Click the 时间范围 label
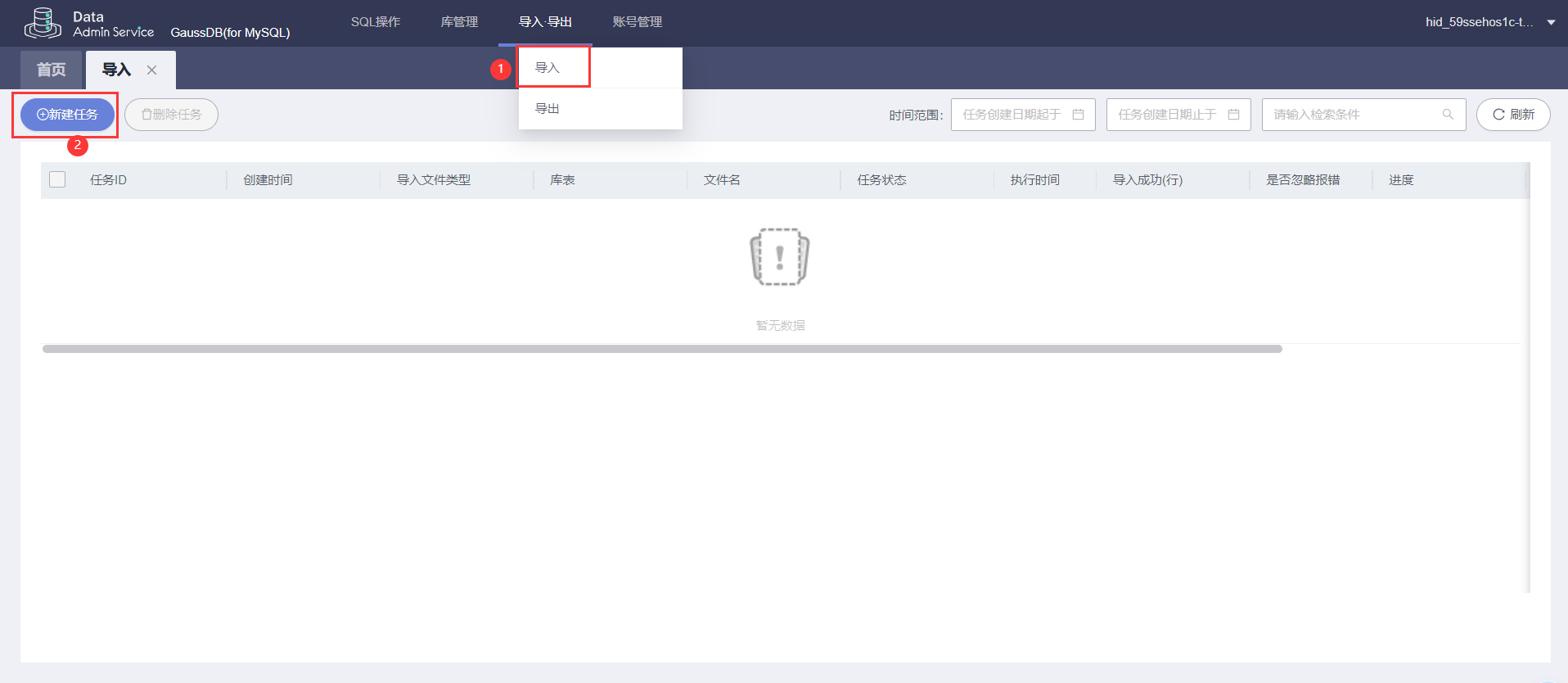The image size is (1568, 683). (x=916, y=115)
